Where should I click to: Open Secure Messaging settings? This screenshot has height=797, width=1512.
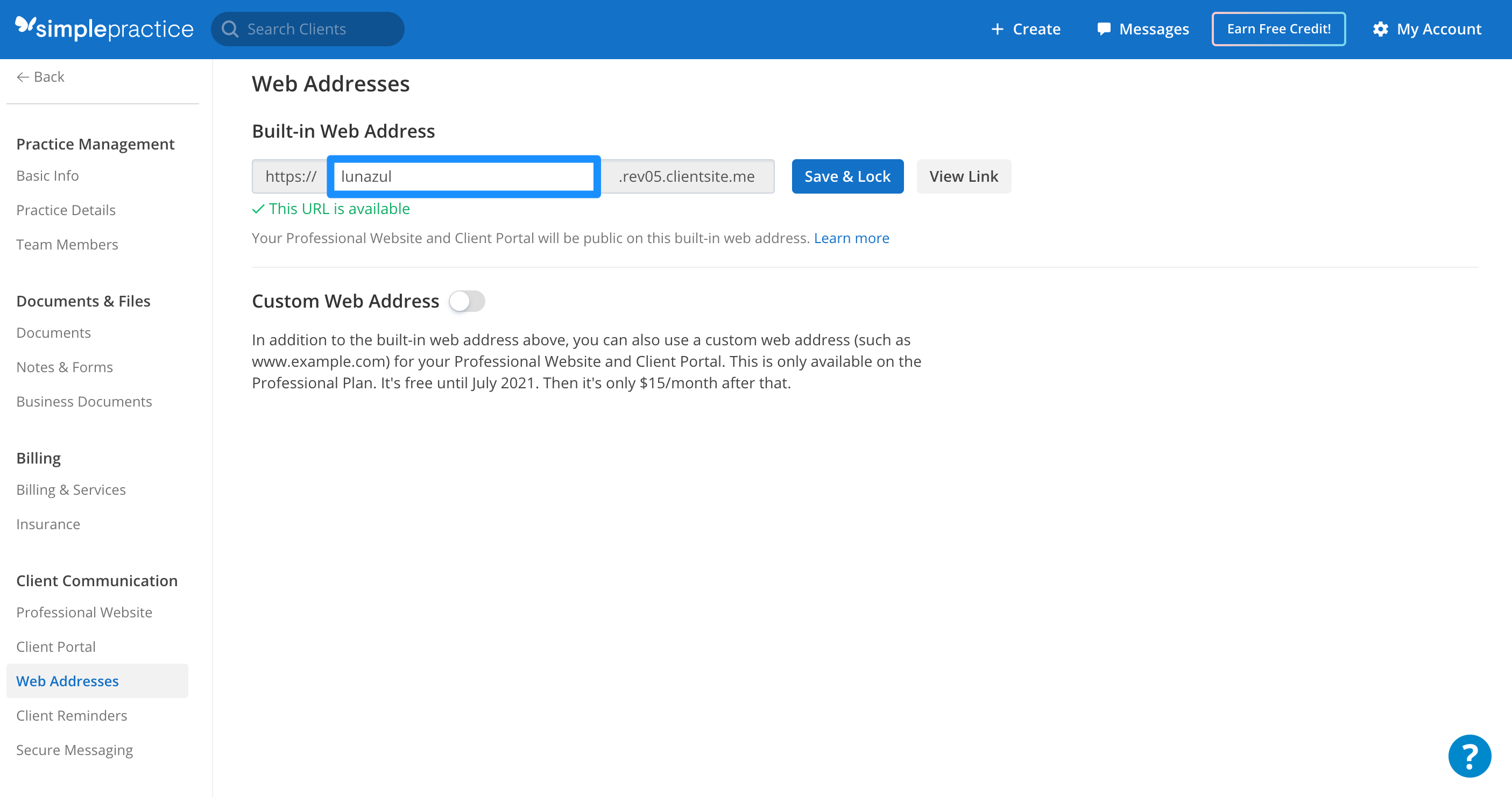click(75, 750)
